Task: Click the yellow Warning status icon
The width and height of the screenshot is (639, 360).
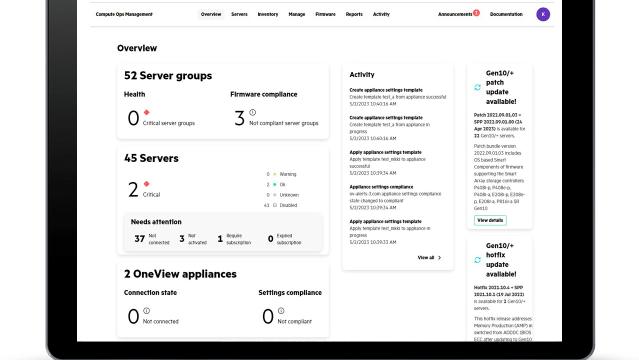Action: click(x=275, y=174)
